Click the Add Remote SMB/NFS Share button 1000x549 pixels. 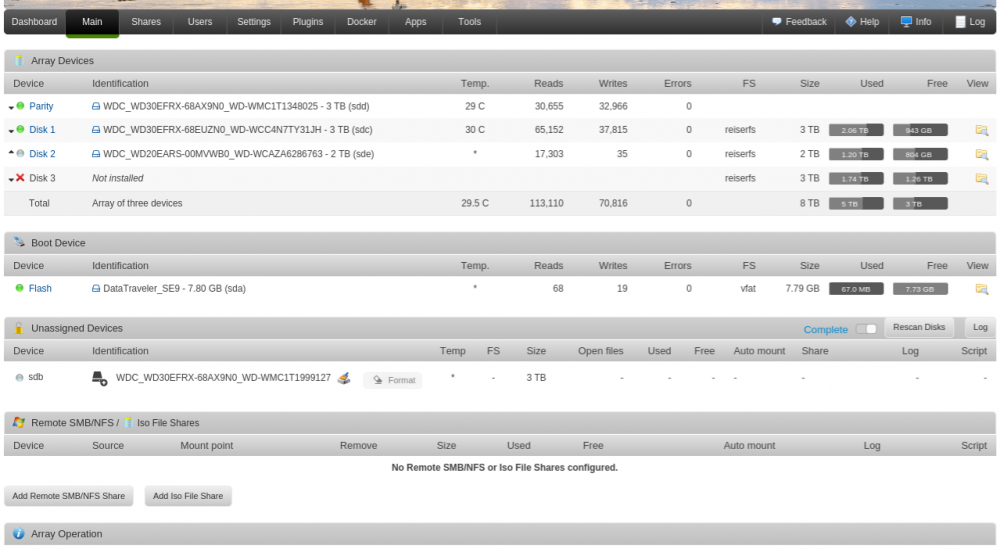pyautogui.click(x=69, y=496)
